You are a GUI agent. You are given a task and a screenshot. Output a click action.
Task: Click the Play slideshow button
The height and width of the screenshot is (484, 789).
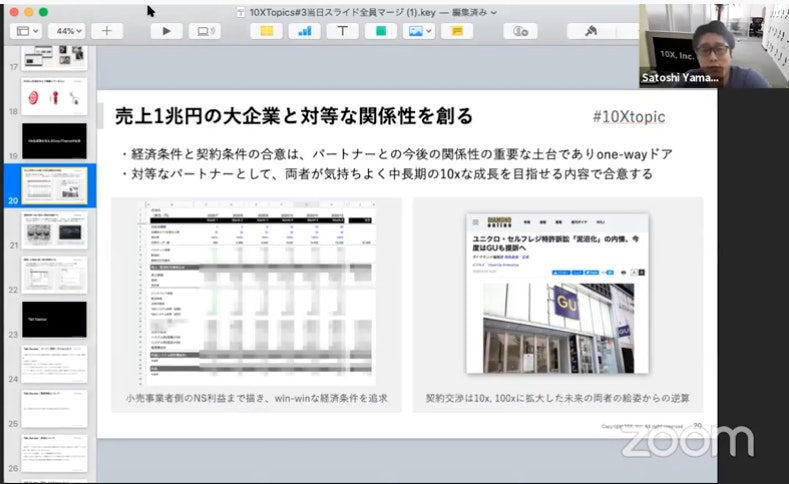(166, 31)
